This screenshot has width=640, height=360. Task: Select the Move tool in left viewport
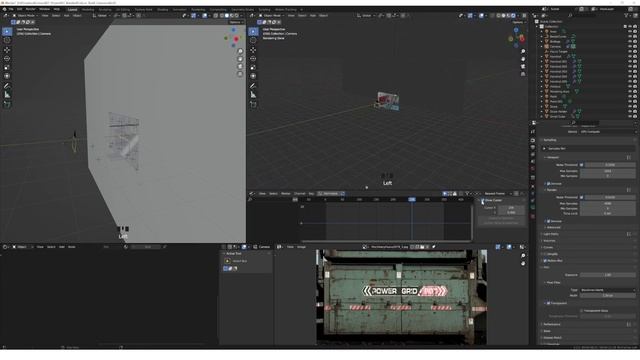click(x=7, y=50)
